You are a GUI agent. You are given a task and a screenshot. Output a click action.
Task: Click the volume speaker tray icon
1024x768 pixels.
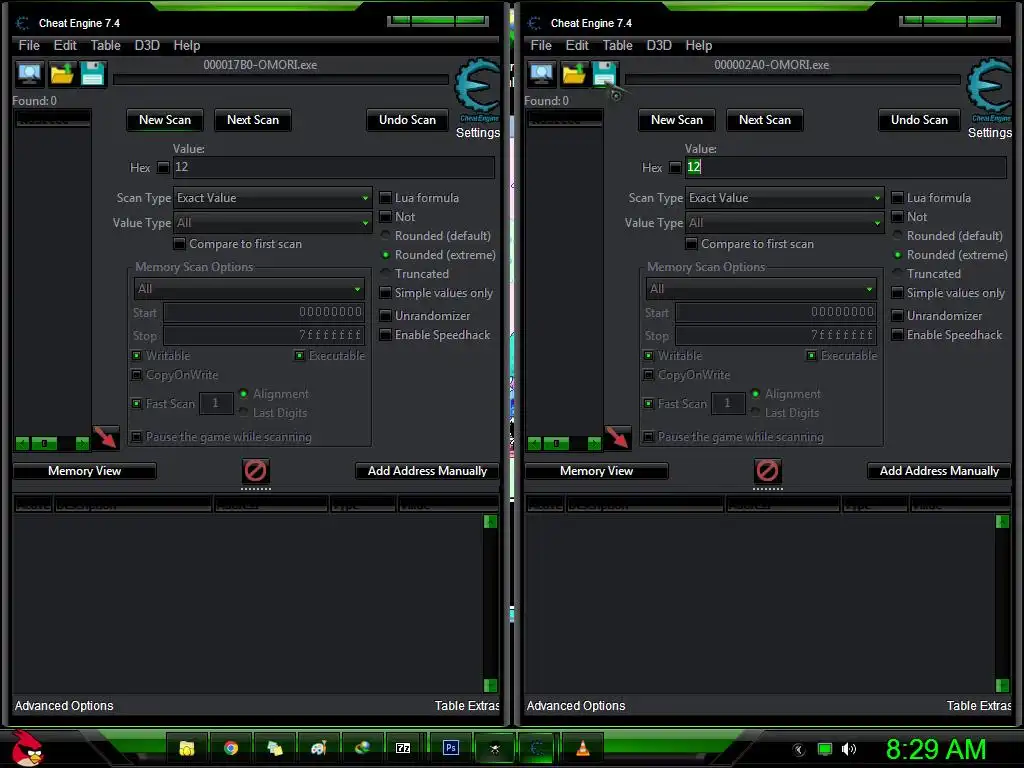[848, 749]
